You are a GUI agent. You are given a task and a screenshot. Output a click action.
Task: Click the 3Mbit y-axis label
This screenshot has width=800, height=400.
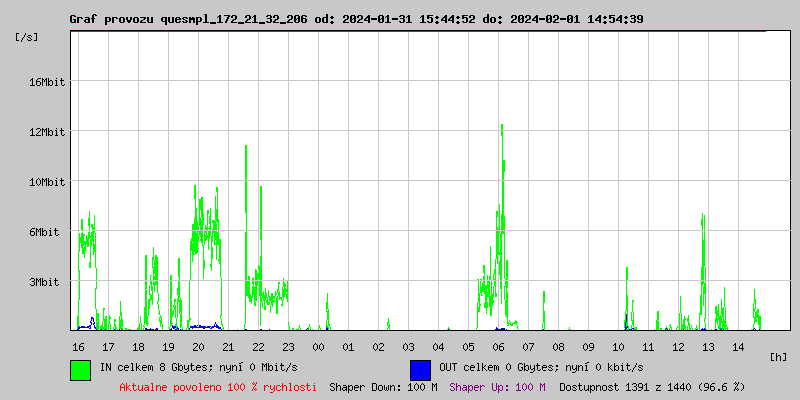click(x=44, y=282)
